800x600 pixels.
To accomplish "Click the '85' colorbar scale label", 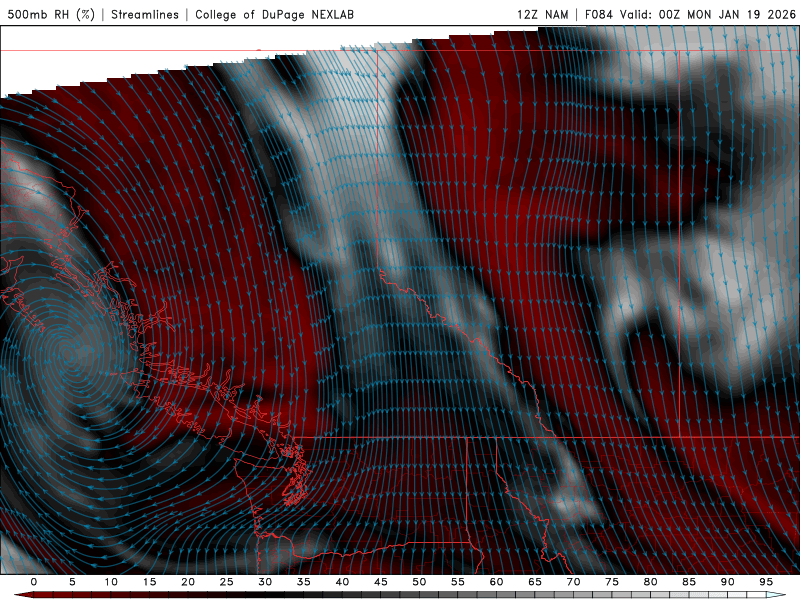I will (x=689, y=582).
